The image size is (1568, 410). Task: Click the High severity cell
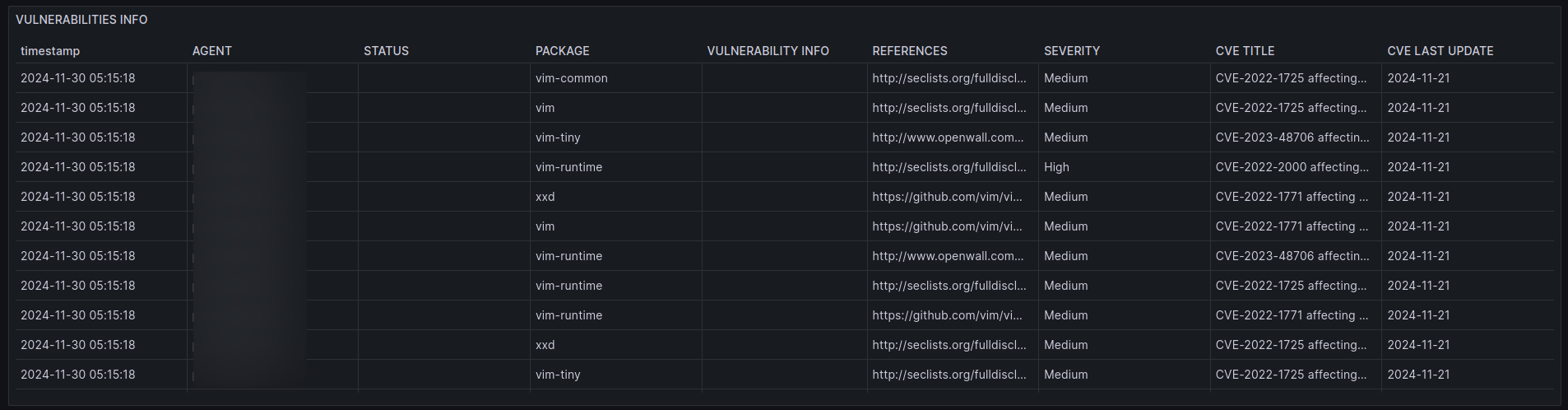point(1056,167)
